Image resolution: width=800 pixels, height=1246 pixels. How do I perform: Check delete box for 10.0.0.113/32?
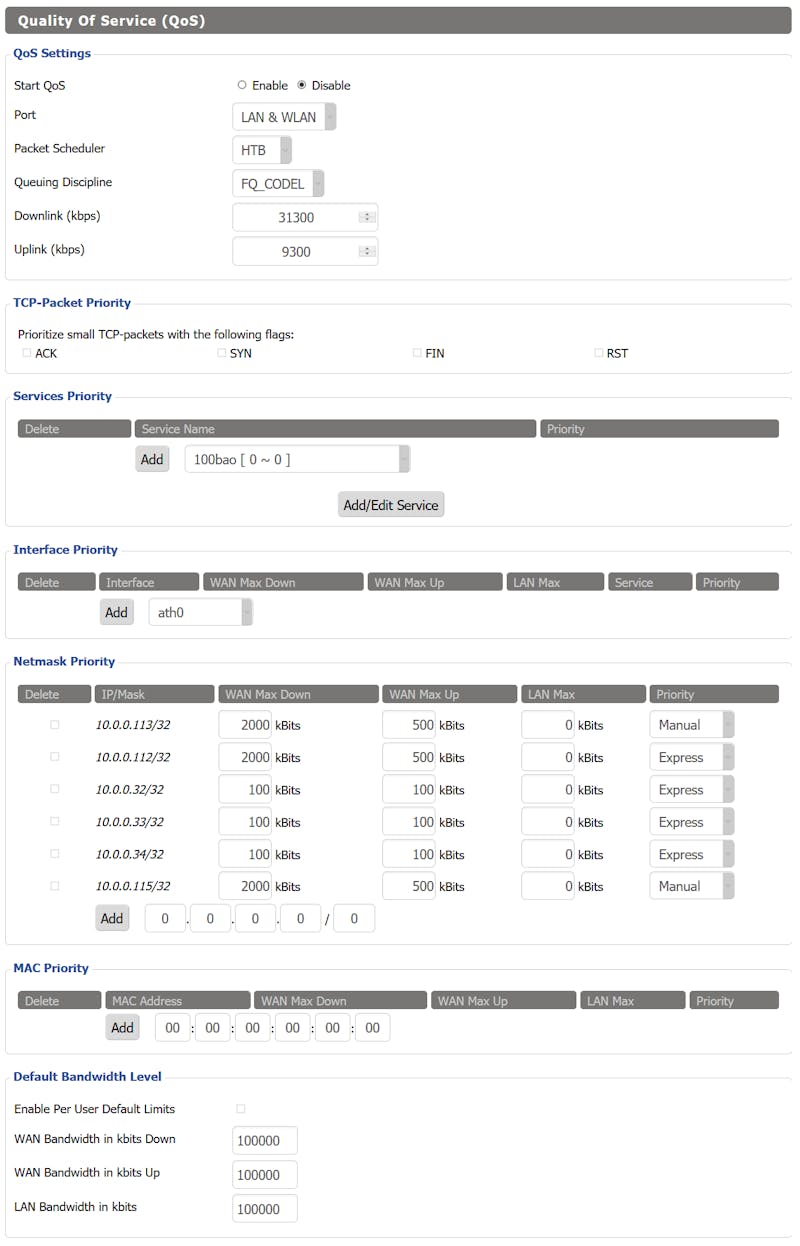click(x=55, y=725)
